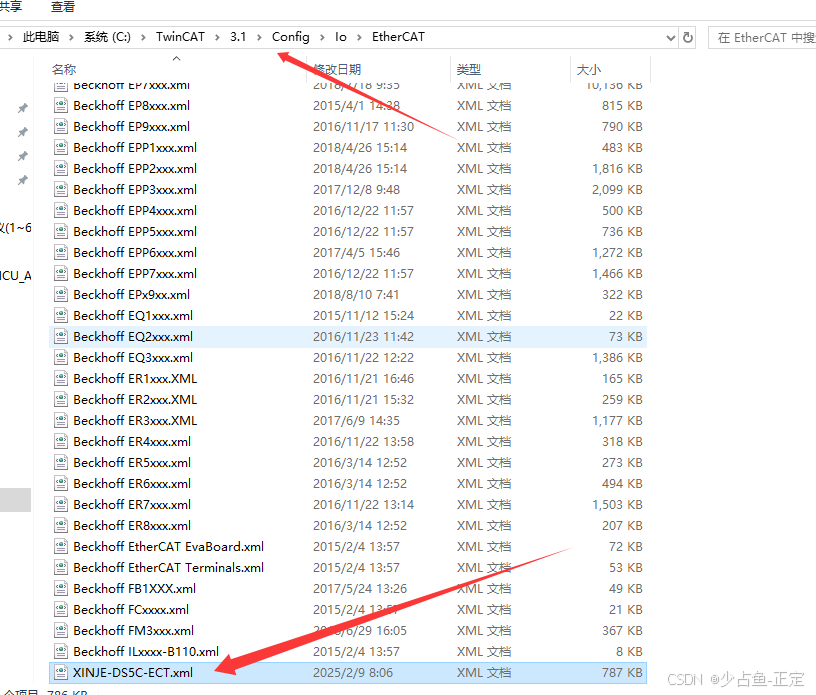Expand the chevron after 系统 (C:) in path
Screen dimensions: 816x695
point(143,37)
